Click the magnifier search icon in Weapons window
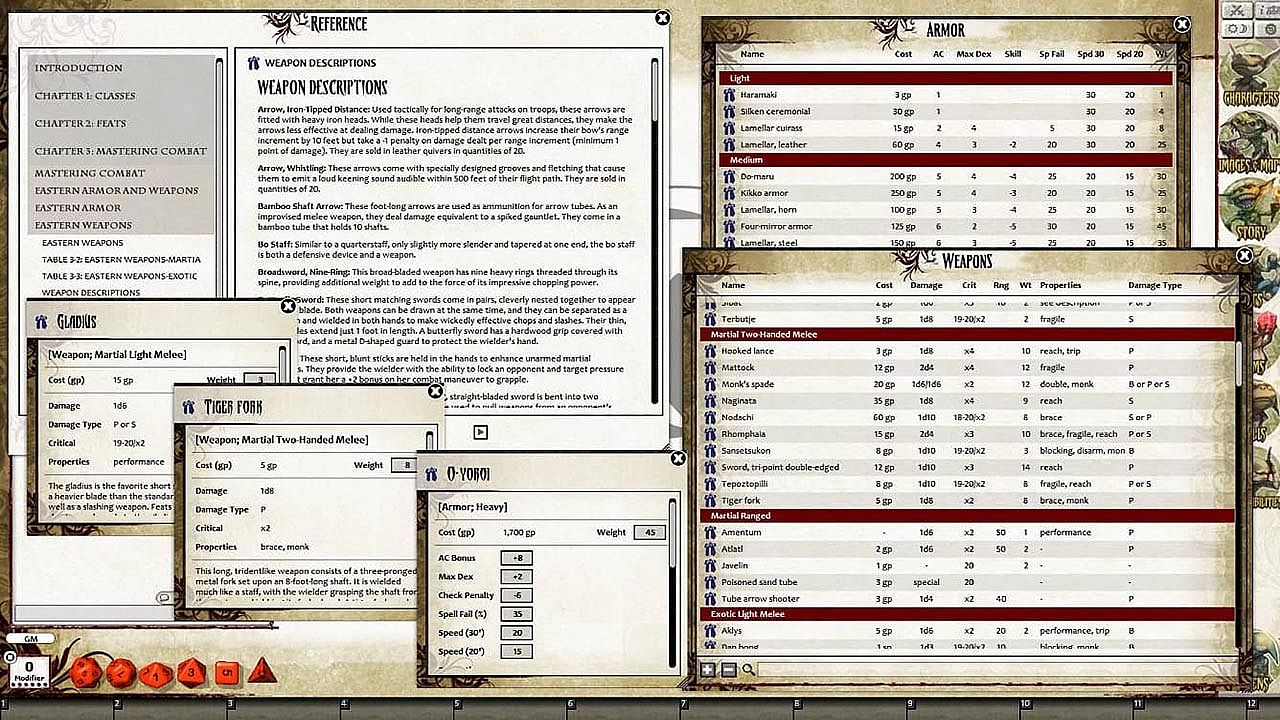The width and height of the screenshot is (1280, 720). pos(748,670)
